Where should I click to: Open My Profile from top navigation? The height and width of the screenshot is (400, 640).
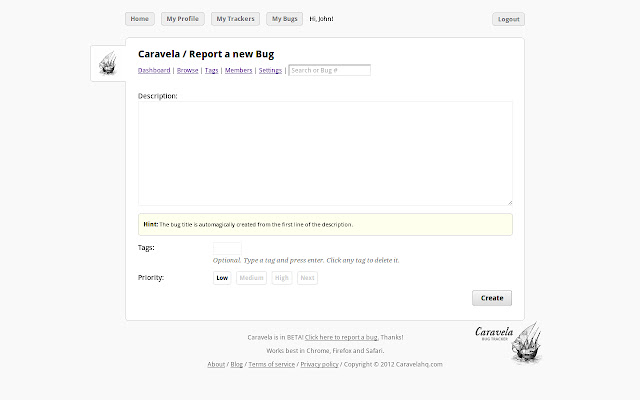point(182,19)
